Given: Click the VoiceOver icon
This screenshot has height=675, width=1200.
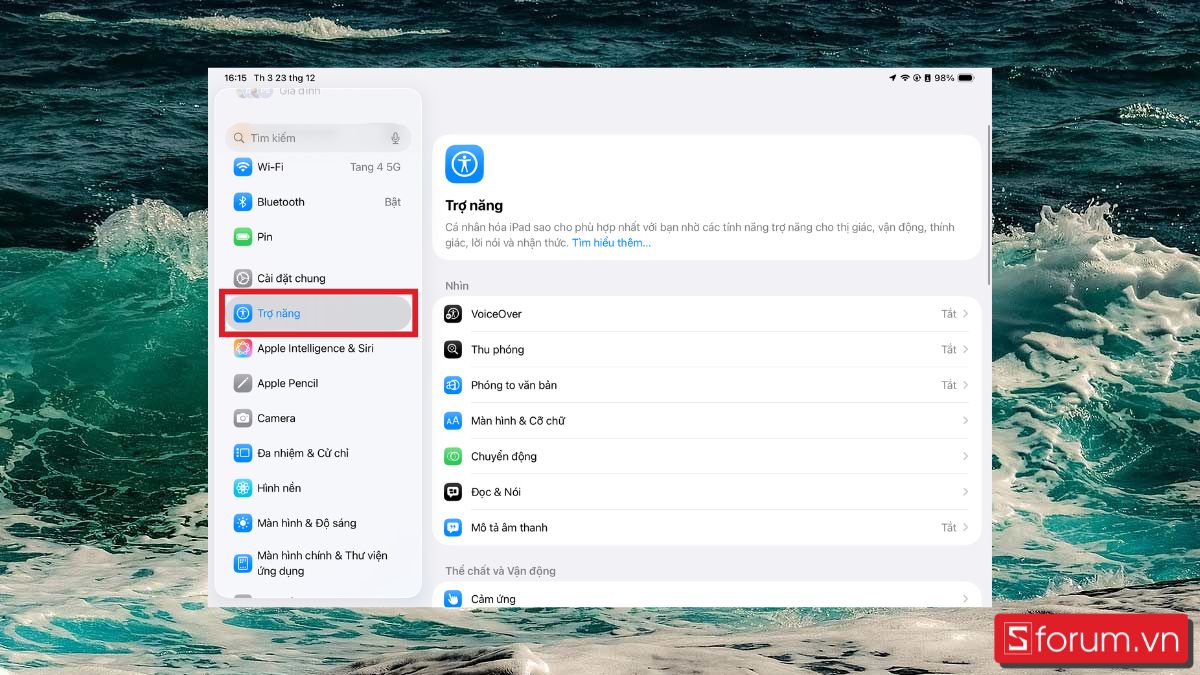Looking at the screenshot, I should pos(453,314).
